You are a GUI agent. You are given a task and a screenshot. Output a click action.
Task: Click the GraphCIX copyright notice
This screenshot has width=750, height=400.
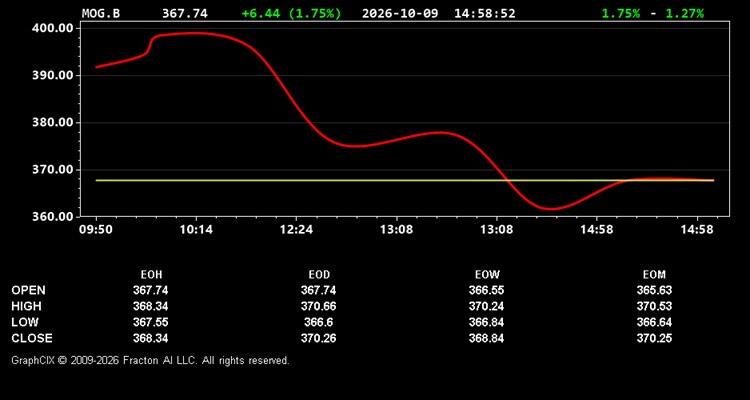pyautogui.click(x=150, y=360)
